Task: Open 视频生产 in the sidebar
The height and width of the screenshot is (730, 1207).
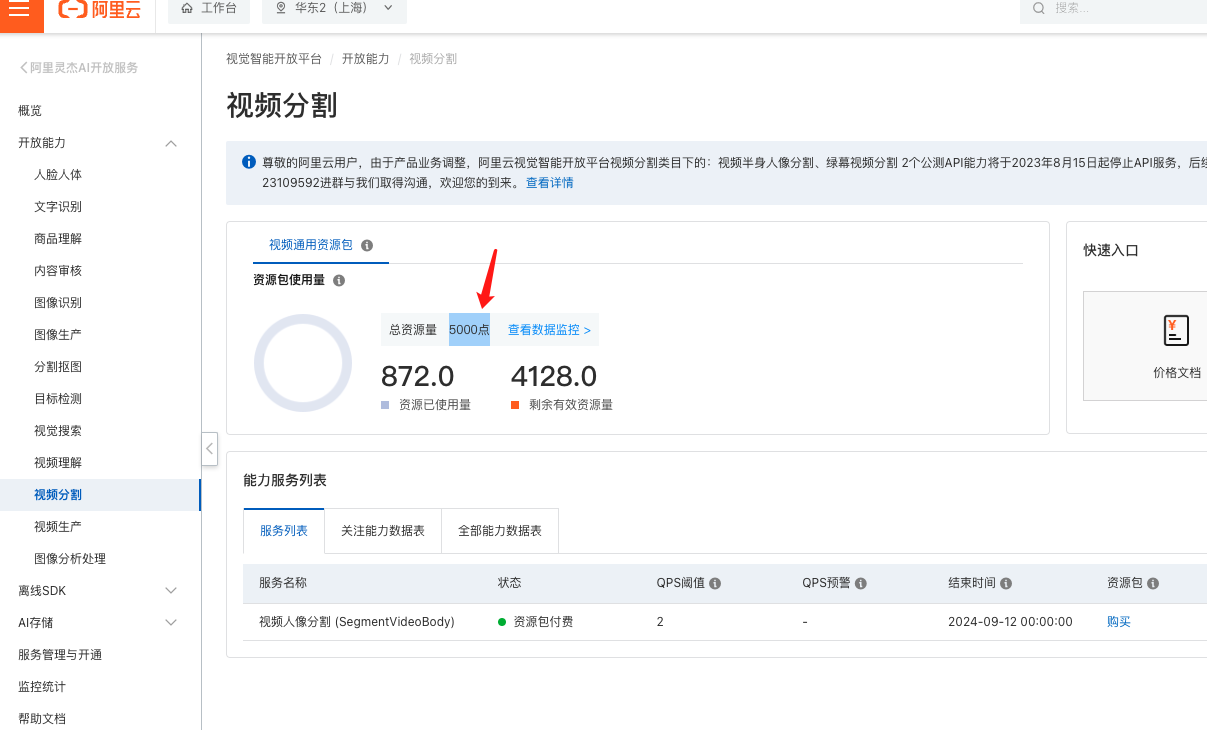Action: tap(58, 527)
